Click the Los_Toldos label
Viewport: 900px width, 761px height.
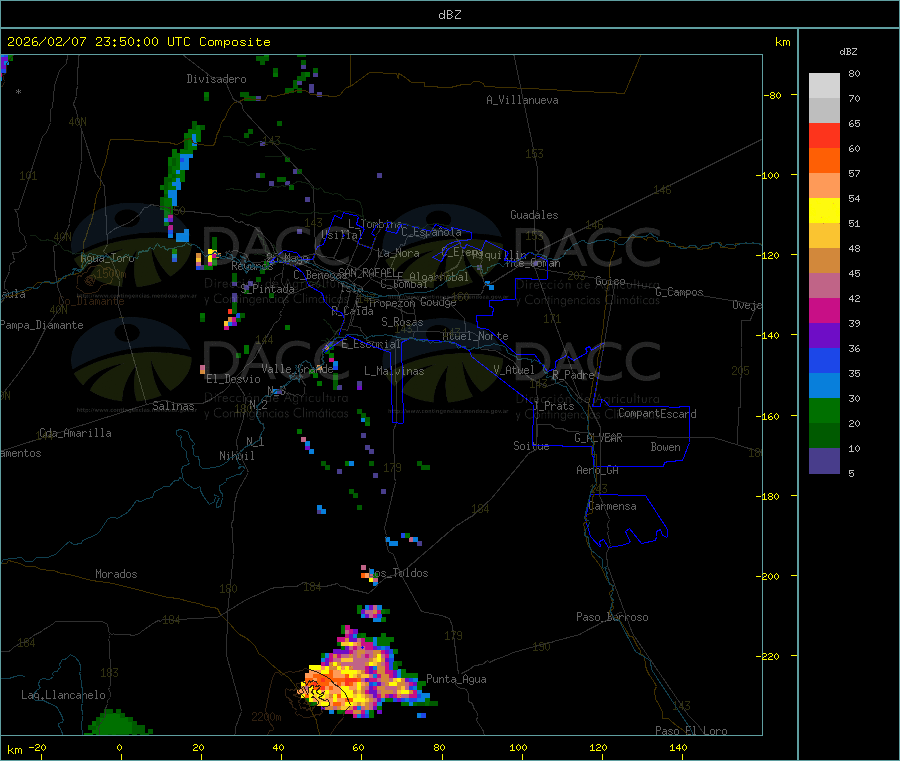398,573
